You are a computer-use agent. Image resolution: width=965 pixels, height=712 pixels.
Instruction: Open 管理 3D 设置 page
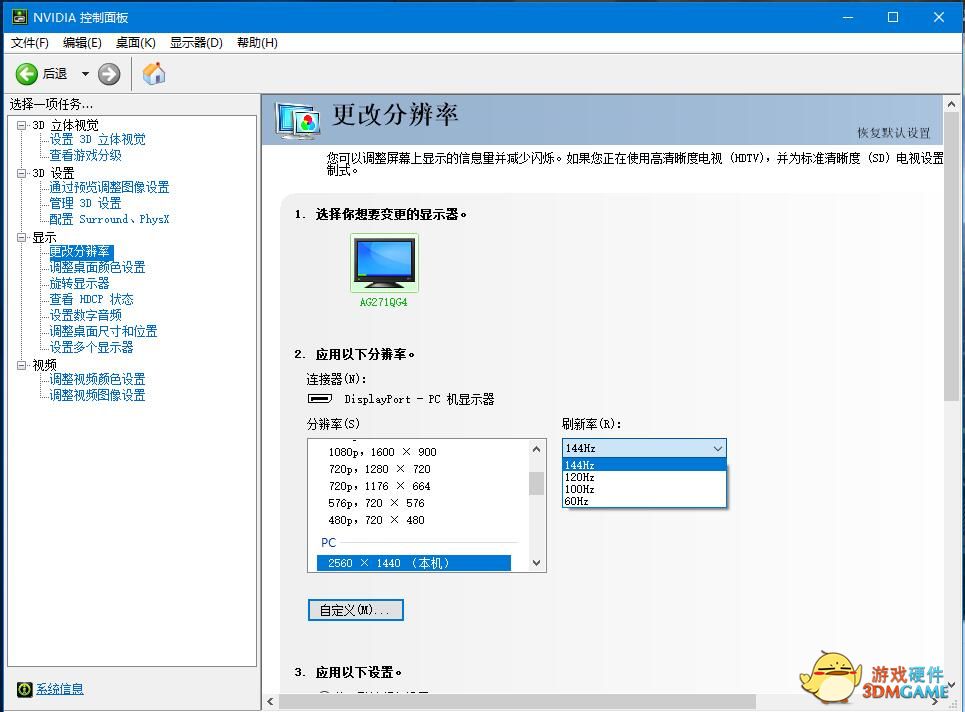click(86, 204)
